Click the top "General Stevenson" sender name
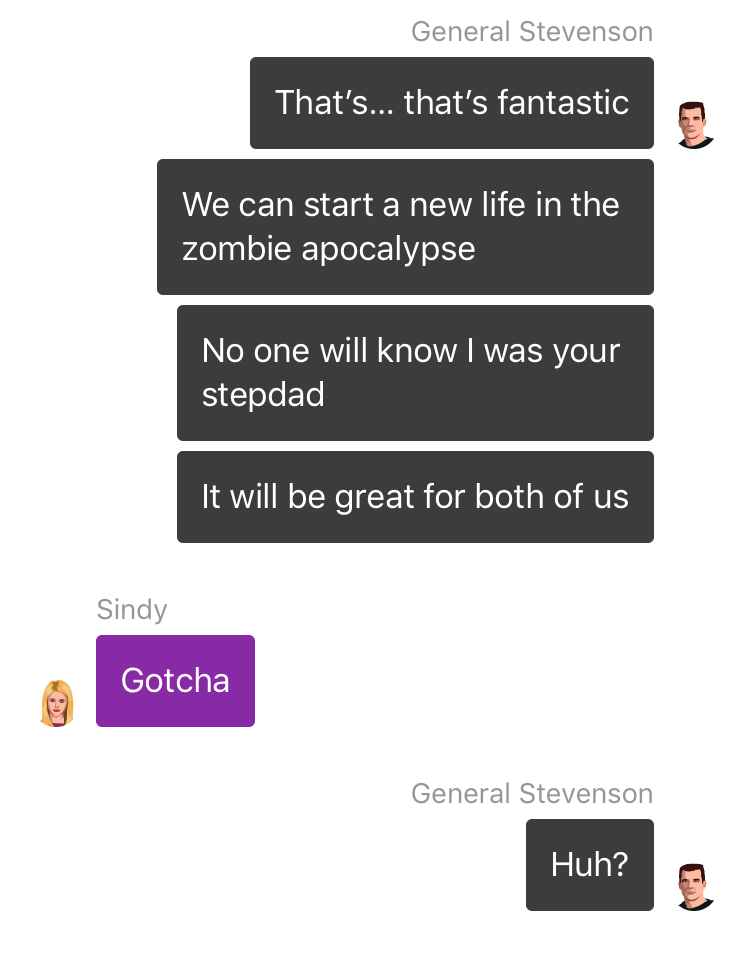 click(x=532, y=32)
